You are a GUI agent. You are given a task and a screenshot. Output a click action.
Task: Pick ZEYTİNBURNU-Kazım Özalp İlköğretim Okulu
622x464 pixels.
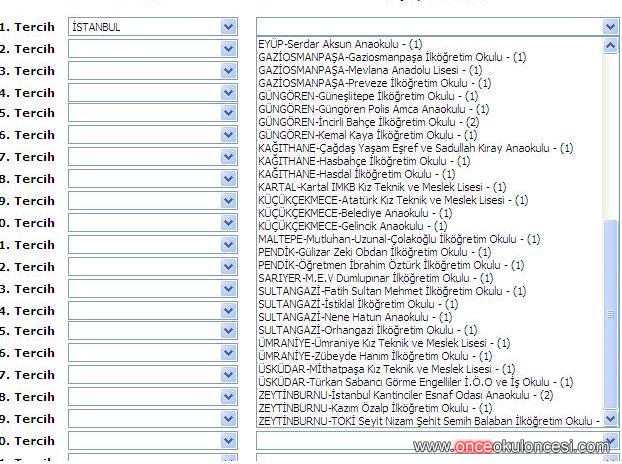pos(371,408)
